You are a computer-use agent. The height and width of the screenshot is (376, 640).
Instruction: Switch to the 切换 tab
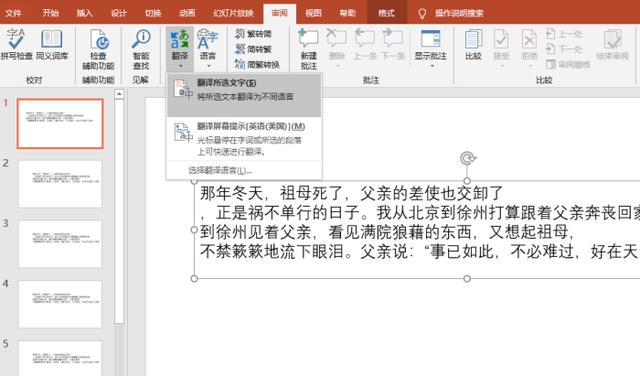(153, 13)
